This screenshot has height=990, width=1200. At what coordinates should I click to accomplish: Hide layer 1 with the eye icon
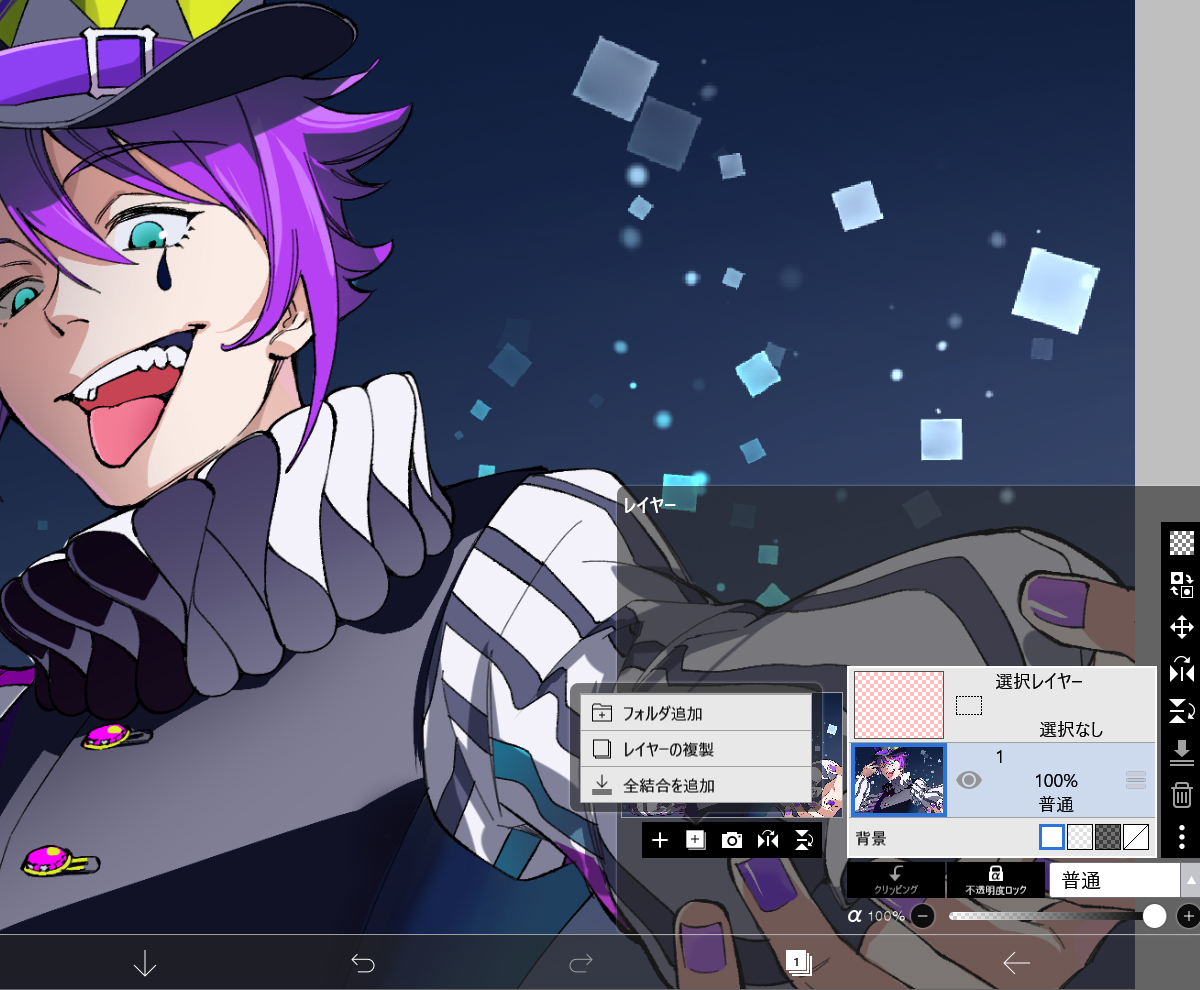[x=968, y=780]
